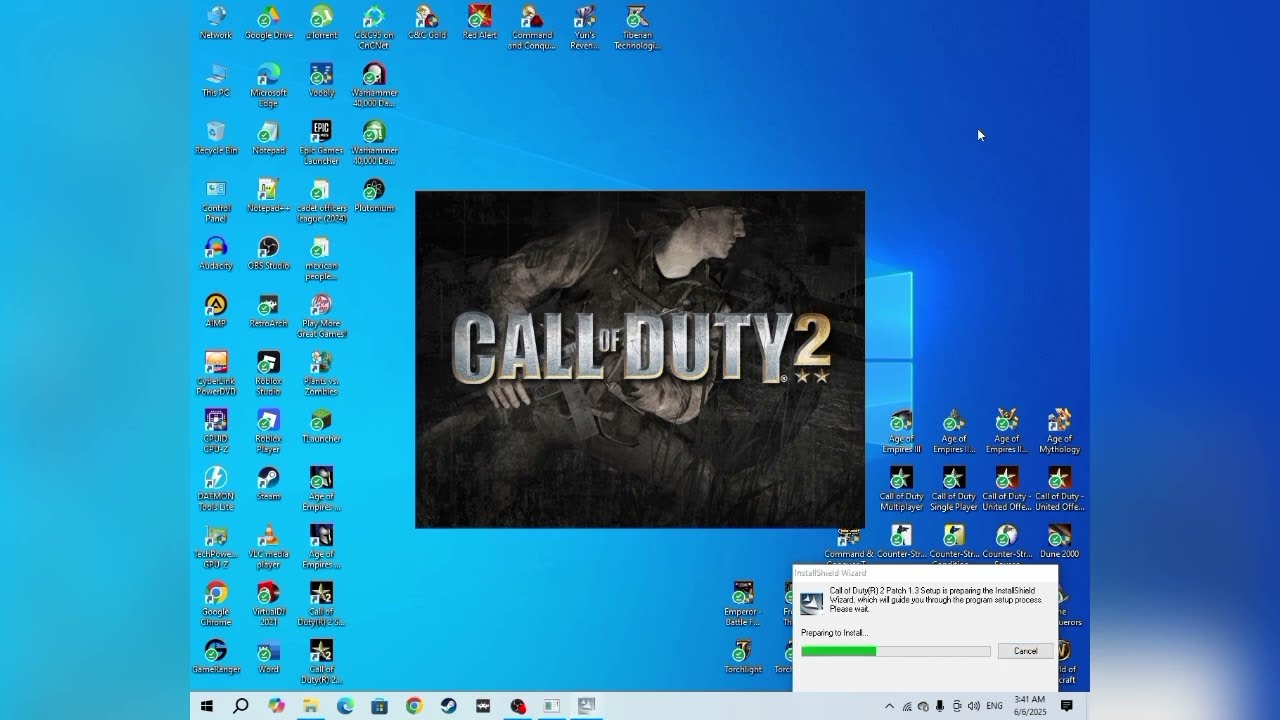The width and height of the screenshot is (1280, 720).
Task: Show hidden system tray icons
Action: 889,706
